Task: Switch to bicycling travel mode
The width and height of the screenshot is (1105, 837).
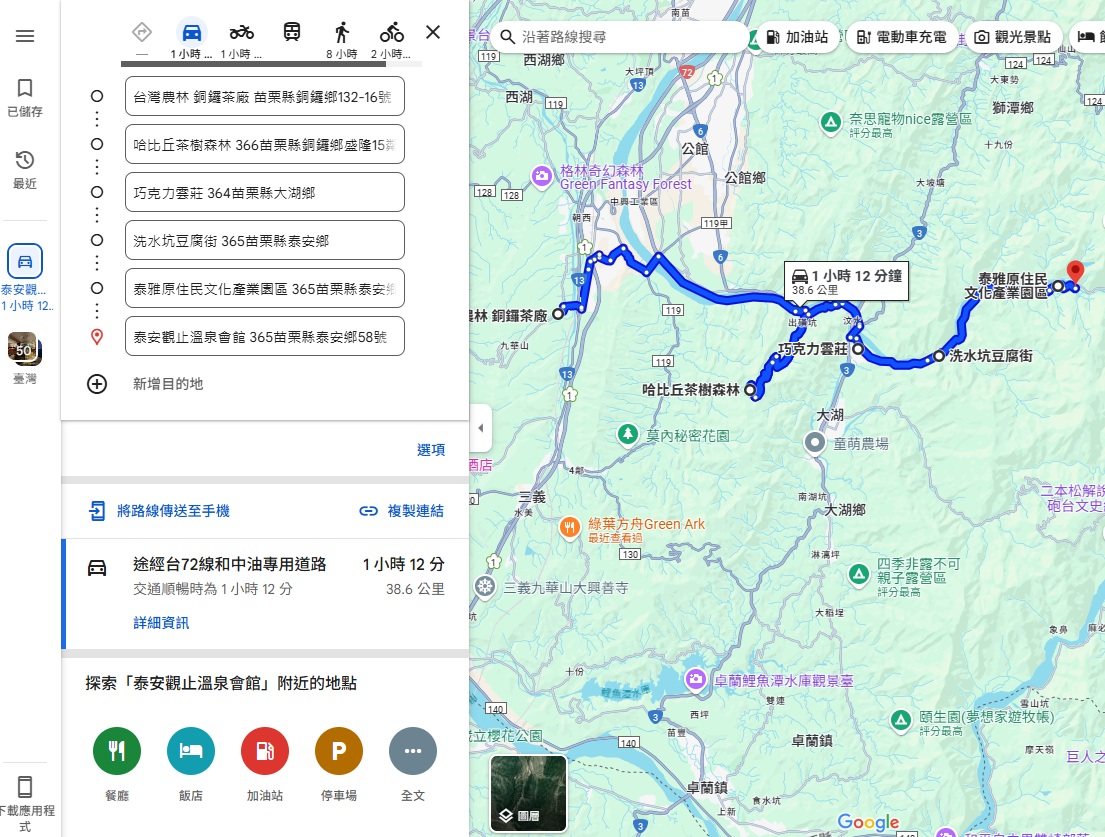Action: (x=392, y=32)
